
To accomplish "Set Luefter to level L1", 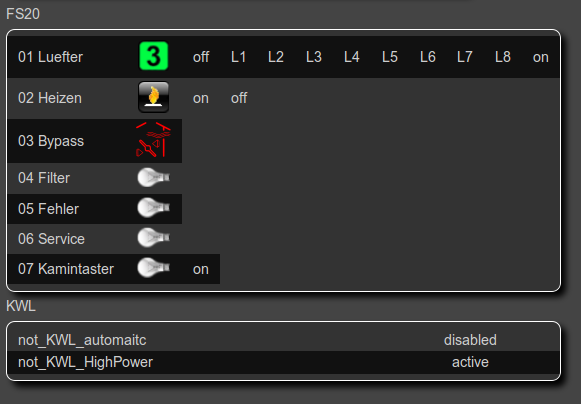I will point(238,57).
